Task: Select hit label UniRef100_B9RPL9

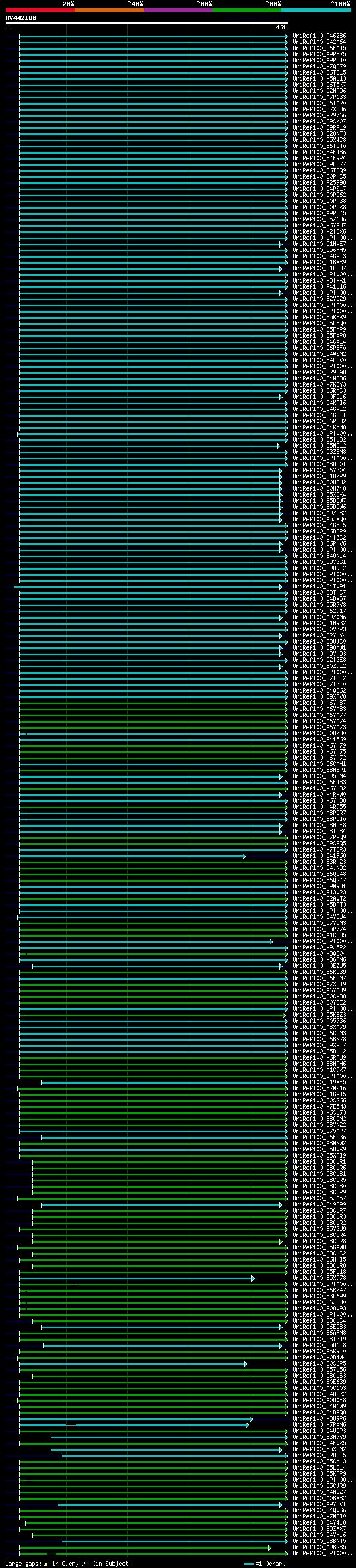Action: (319, 127)
